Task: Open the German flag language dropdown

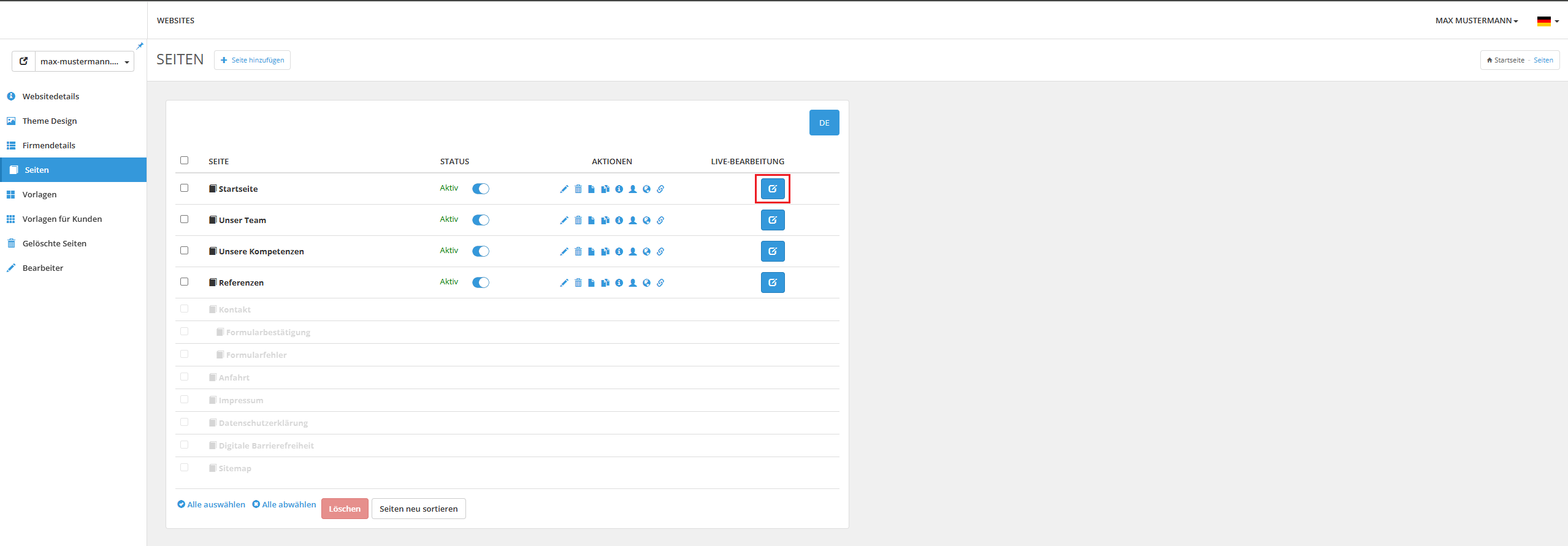Action: pyautogui.click(x=1547, y=21)
